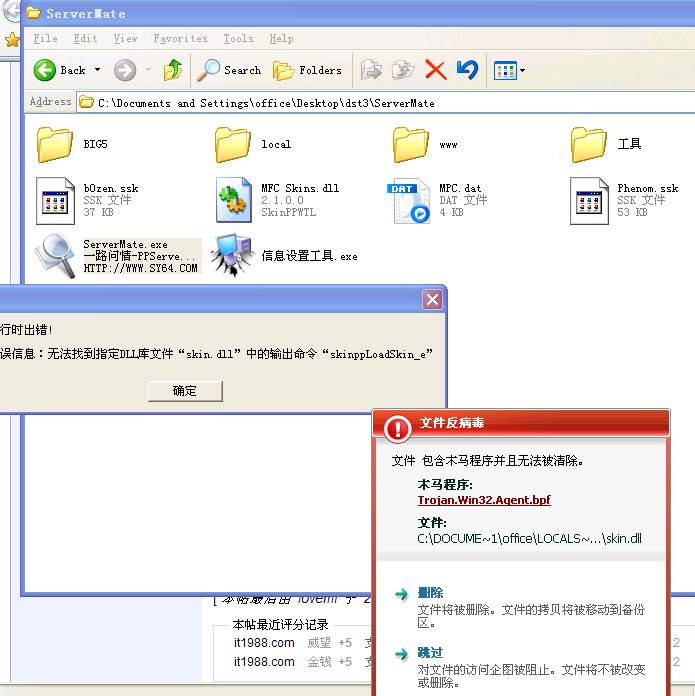Click the red Delete toolbar icon

[435, 70]
